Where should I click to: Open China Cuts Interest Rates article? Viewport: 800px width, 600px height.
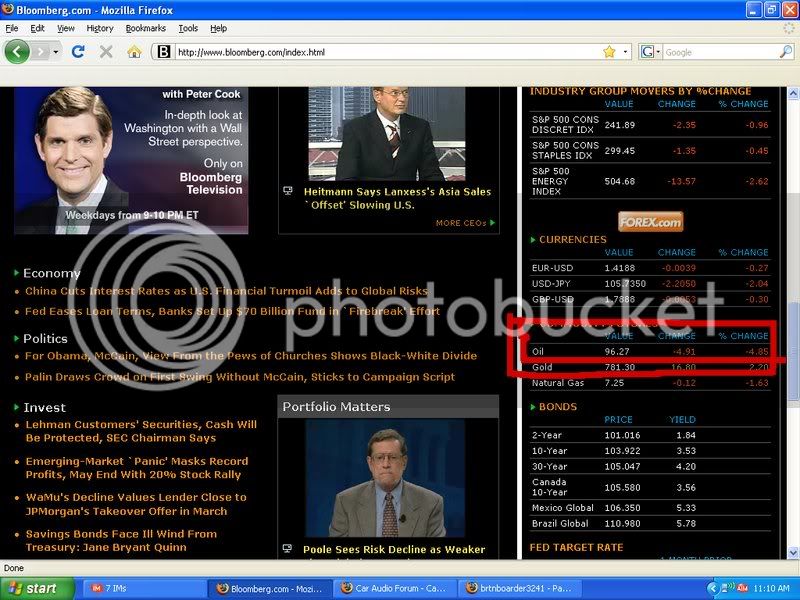point(227,291)
